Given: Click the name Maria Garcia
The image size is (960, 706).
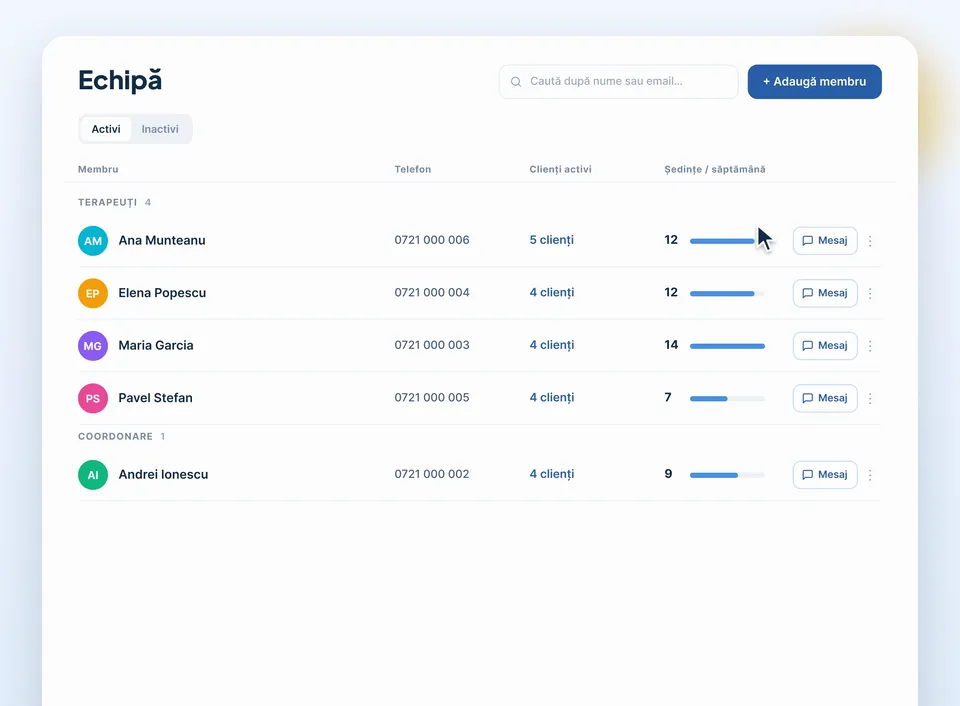Looking at the screenshot, I should 156,345.
